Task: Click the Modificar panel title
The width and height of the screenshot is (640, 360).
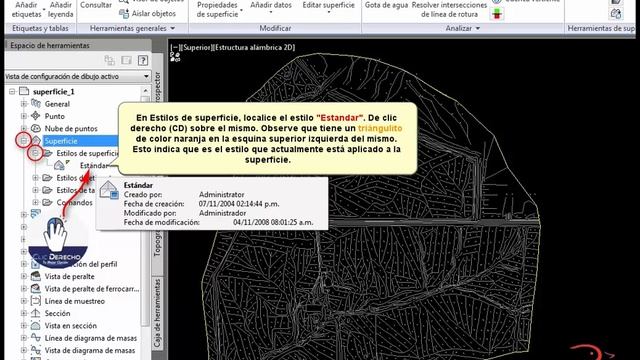Action: 275,28
